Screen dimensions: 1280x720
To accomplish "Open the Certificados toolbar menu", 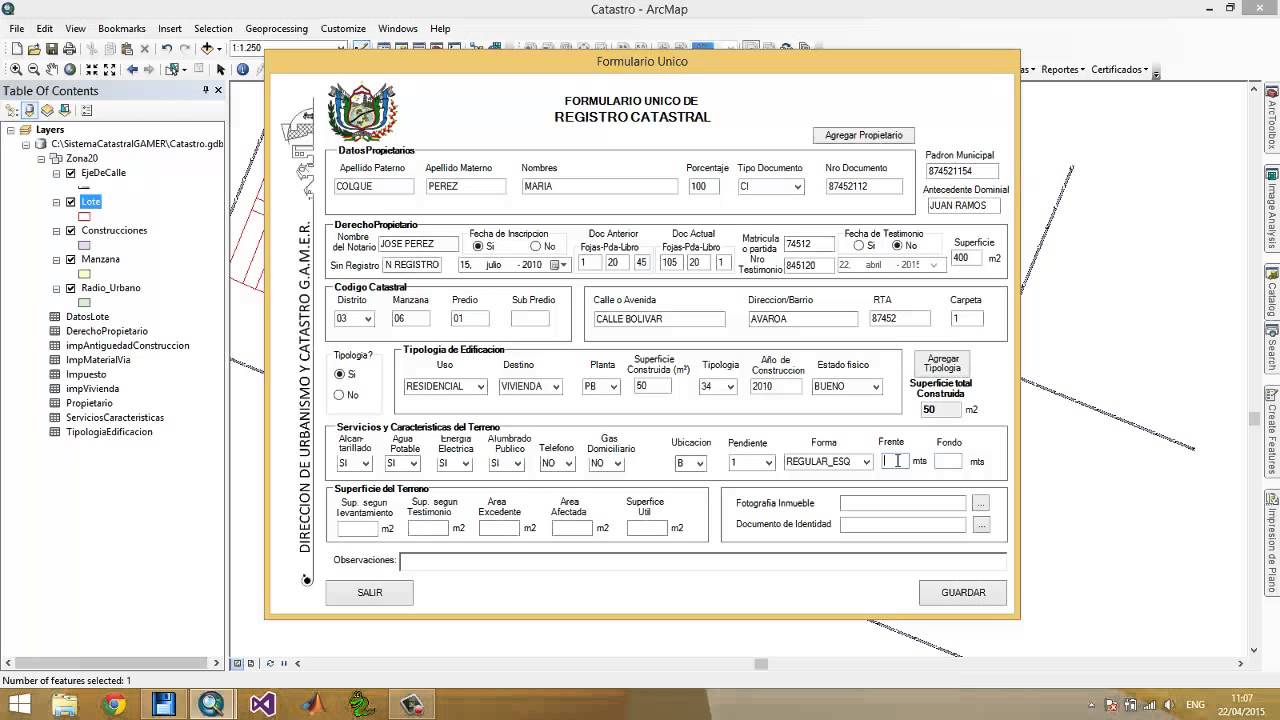I will 1119,69.
